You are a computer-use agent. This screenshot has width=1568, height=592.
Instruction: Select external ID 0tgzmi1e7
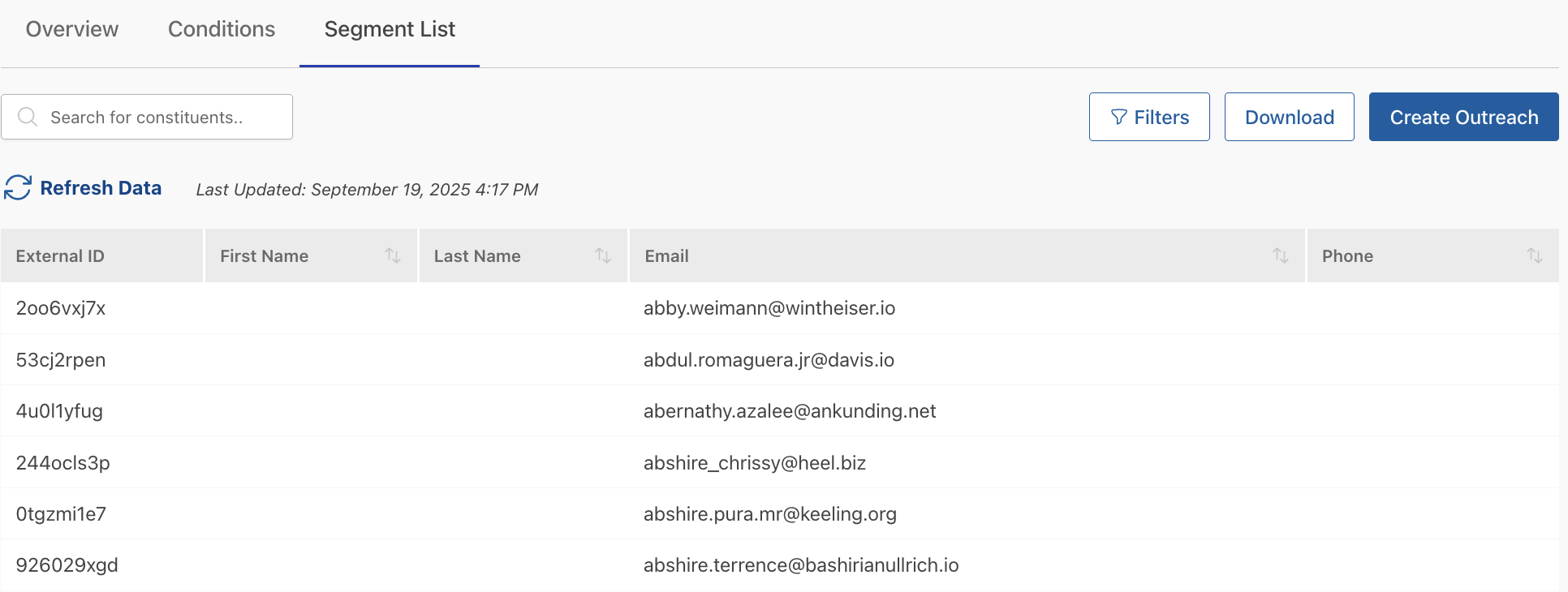(x=61, y=514)
